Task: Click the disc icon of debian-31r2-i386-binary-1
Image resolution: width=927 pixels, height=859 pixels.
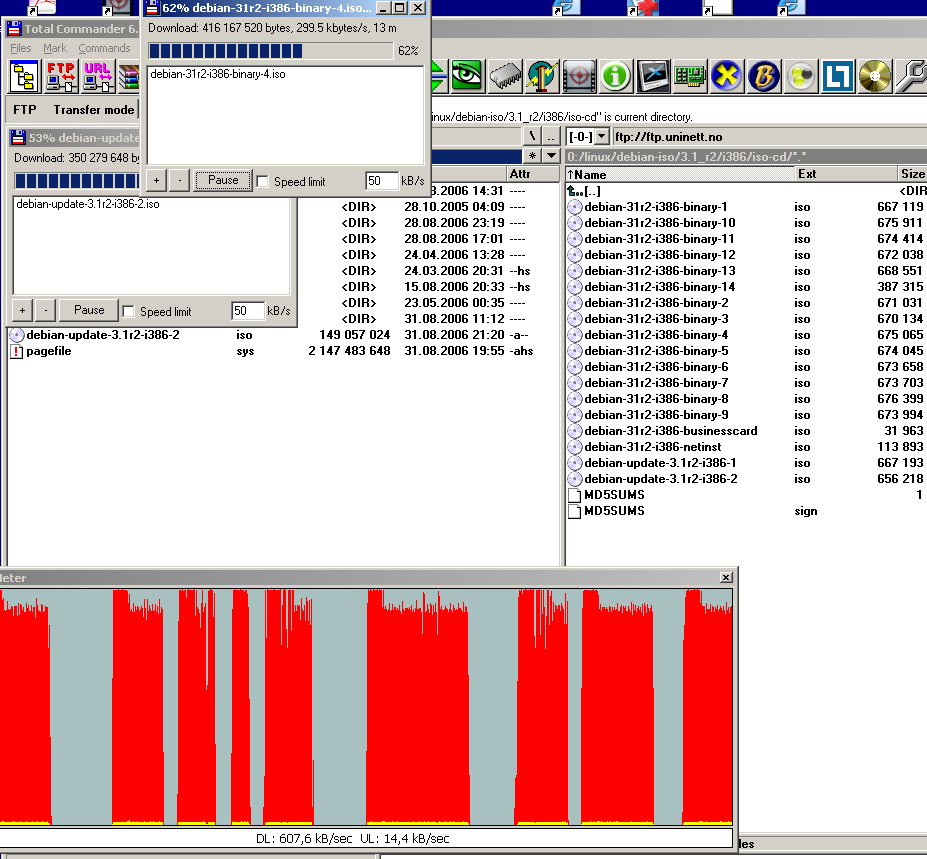Action: (575, 207)
